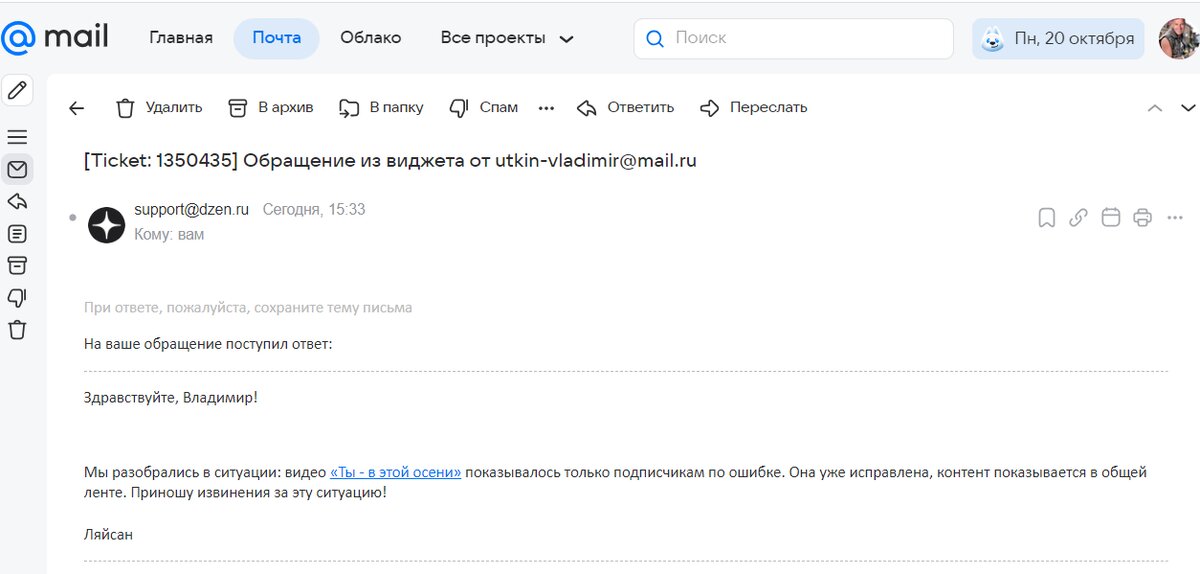Image resolution: width=1200 pixels, height=574 pixels.
Task: Open the letter more options ellipsis
Action: click(1174, 218)
